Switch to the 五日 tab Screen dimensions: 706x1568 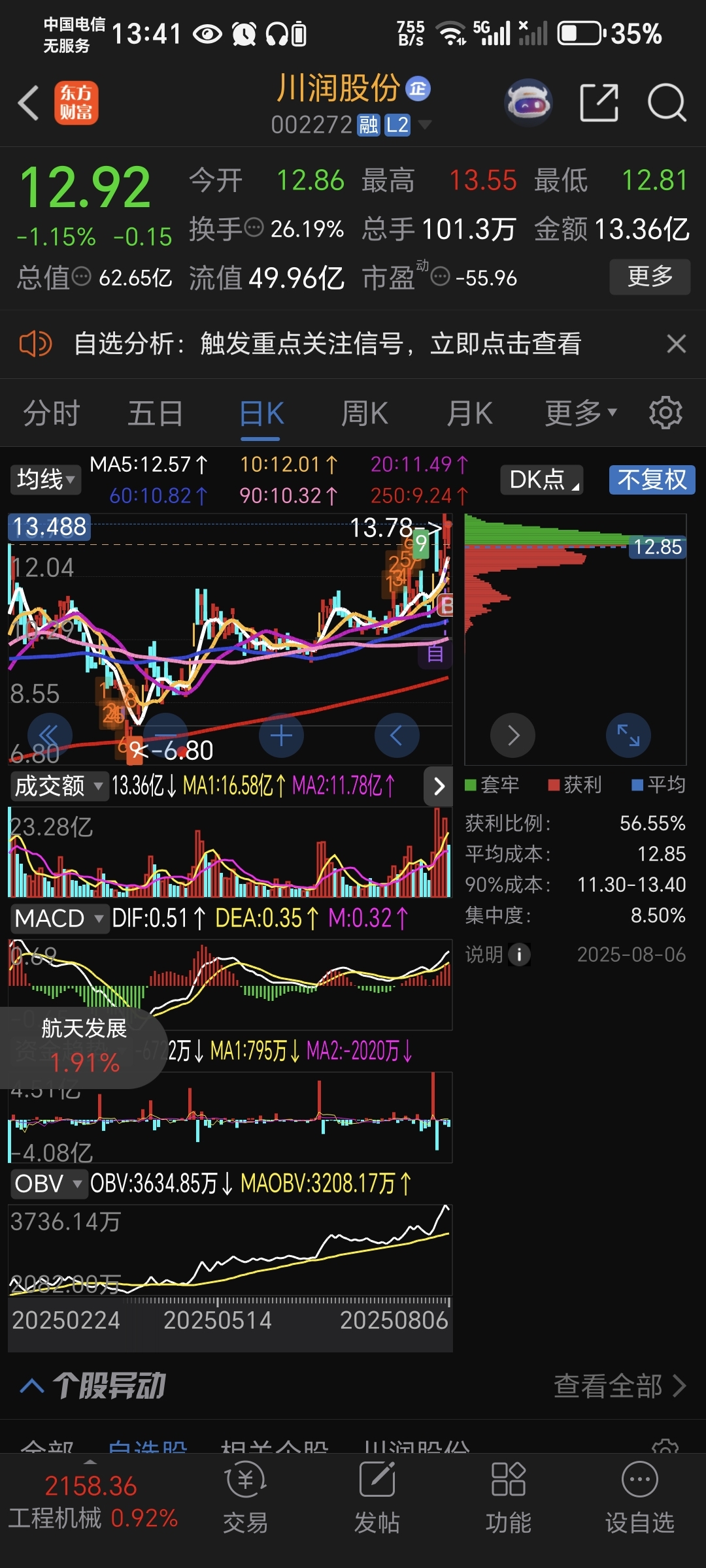pyautogui.click(x=156, y=413)
